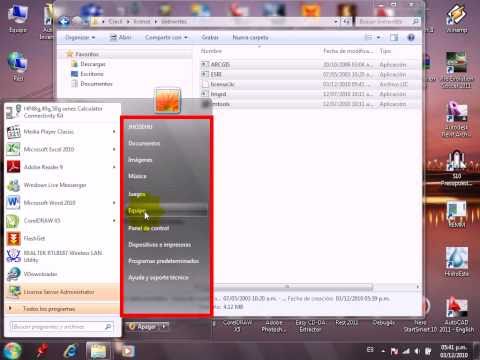Image resolution: width=480 pixels, height=360 pixels.
Task: Open Documentos in Start menu right pane
Action: coord(144,143)
